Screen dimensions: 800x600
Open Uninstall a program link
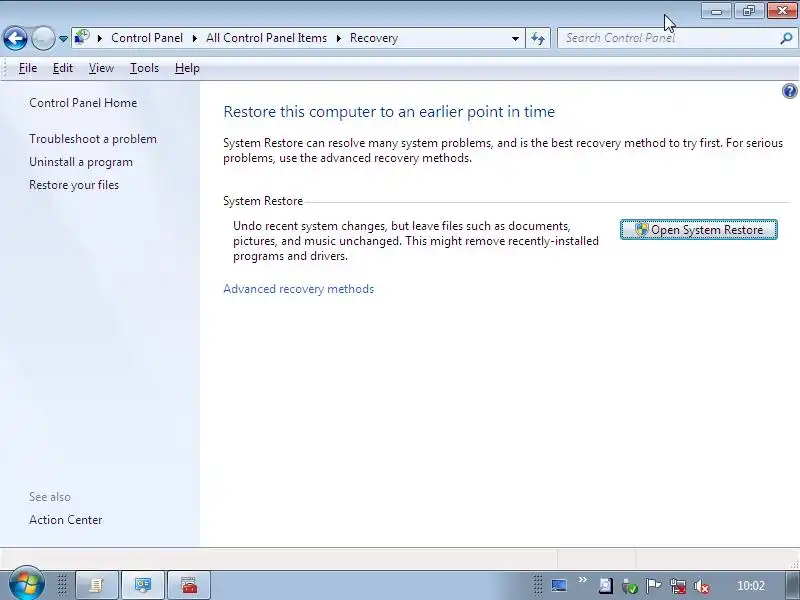(x=81, y=162)
